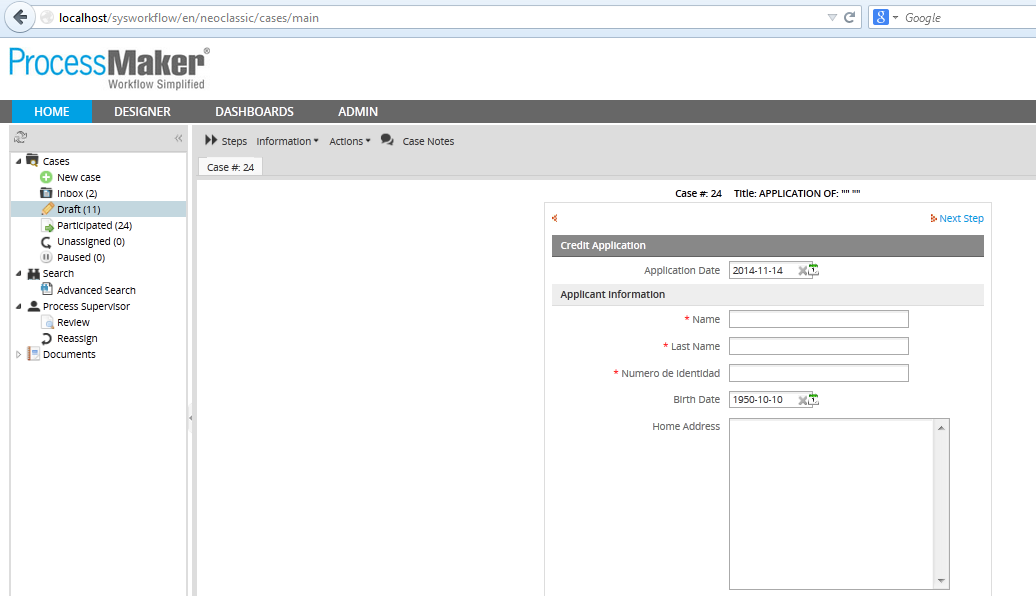Click the browser back arrow button
The height and width of the screenshot is (596, 1036).
point(20,17)
